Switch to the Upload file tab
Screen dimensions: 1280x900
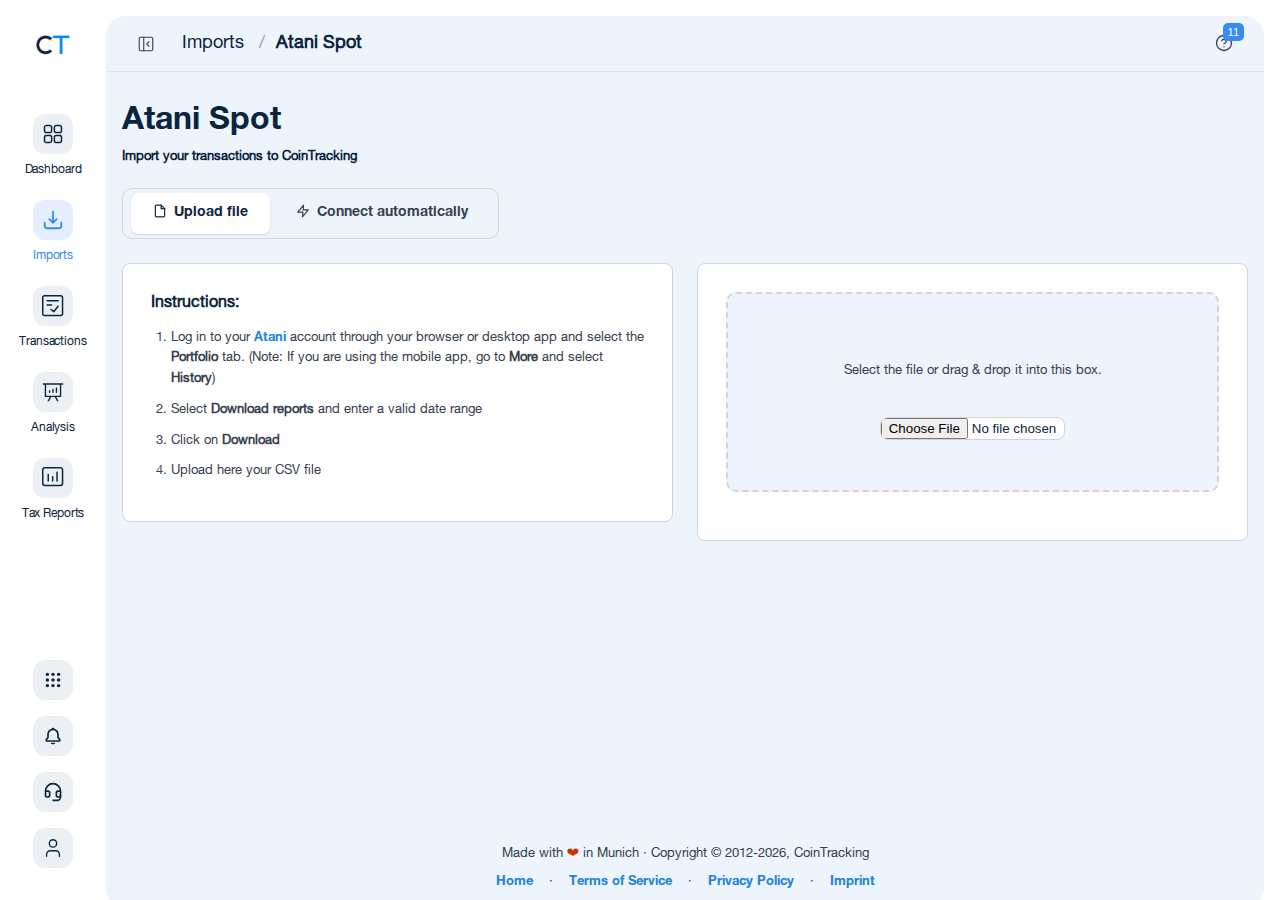coord(200,212)
